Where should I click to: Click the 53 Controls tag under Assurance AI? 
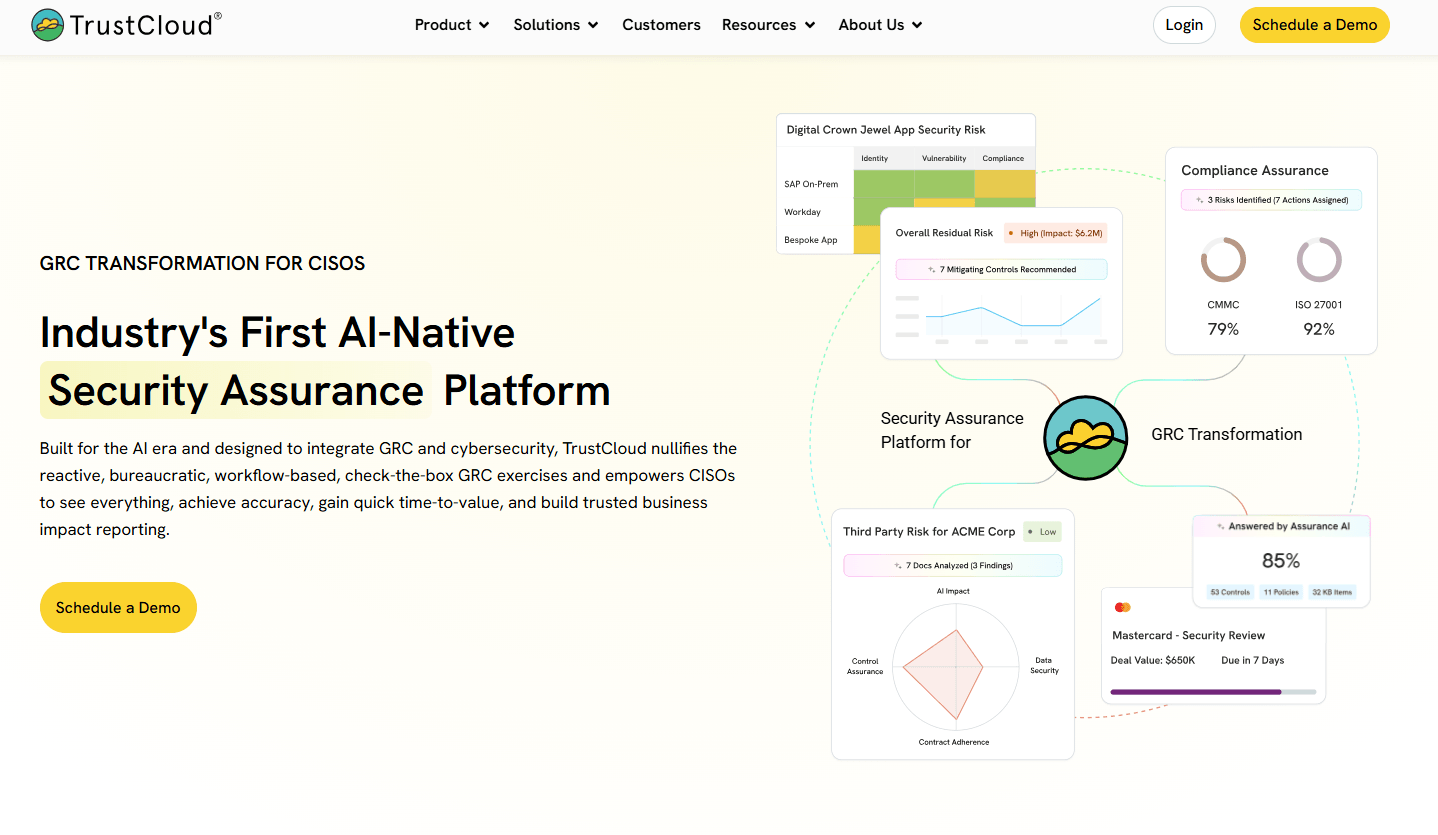point(1228,592)
